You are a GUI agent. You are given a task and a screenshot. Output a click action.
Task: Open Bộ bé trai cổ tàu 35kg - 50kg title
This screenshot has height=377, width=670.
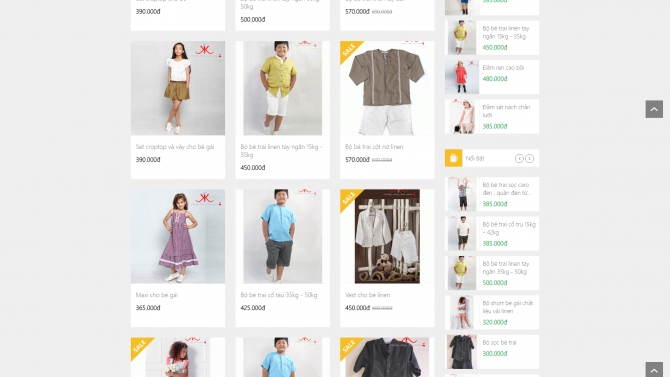coord(279,295)
